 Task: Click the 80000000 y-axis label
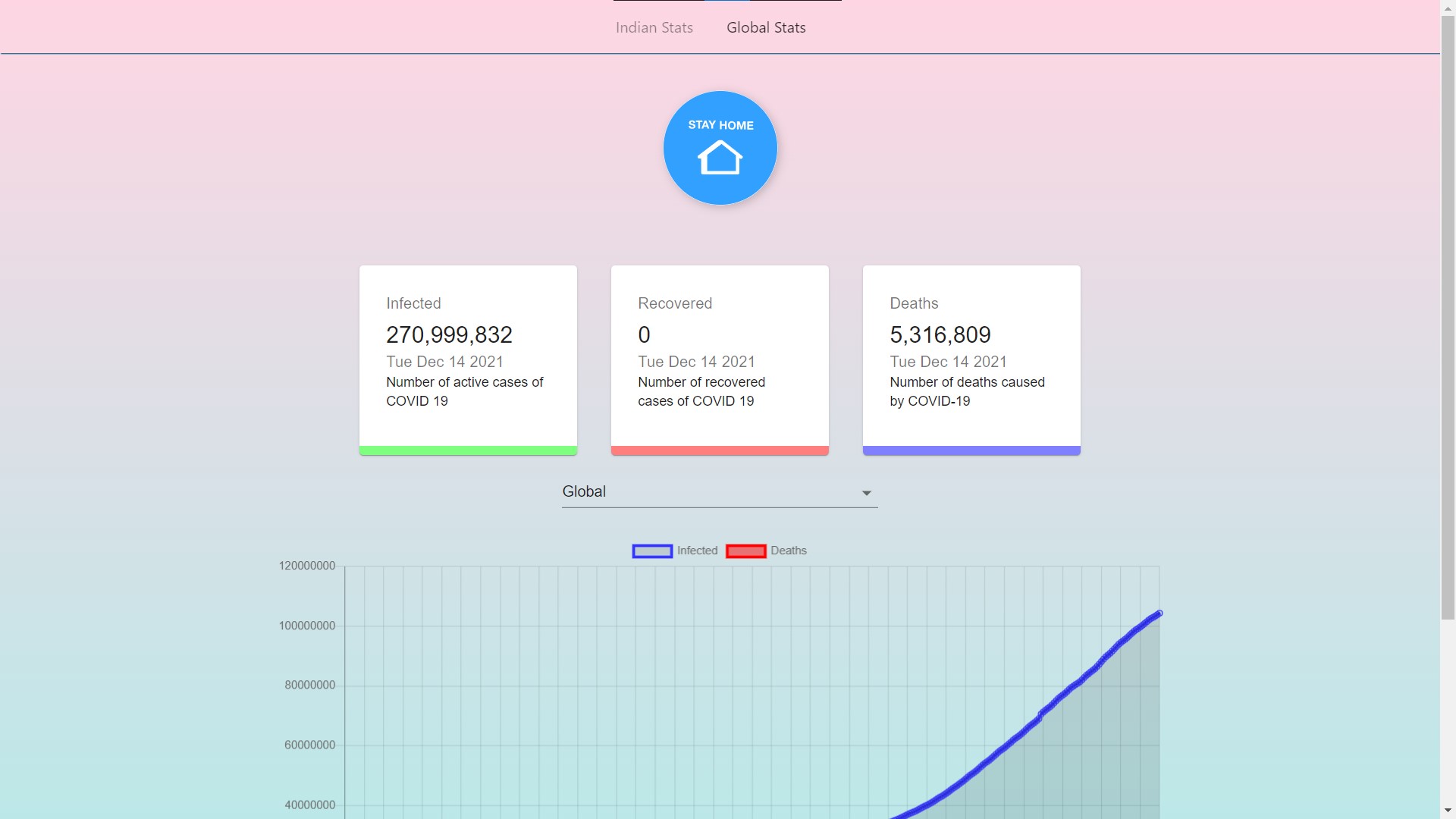pyautogui.click(x=310, y=685)
